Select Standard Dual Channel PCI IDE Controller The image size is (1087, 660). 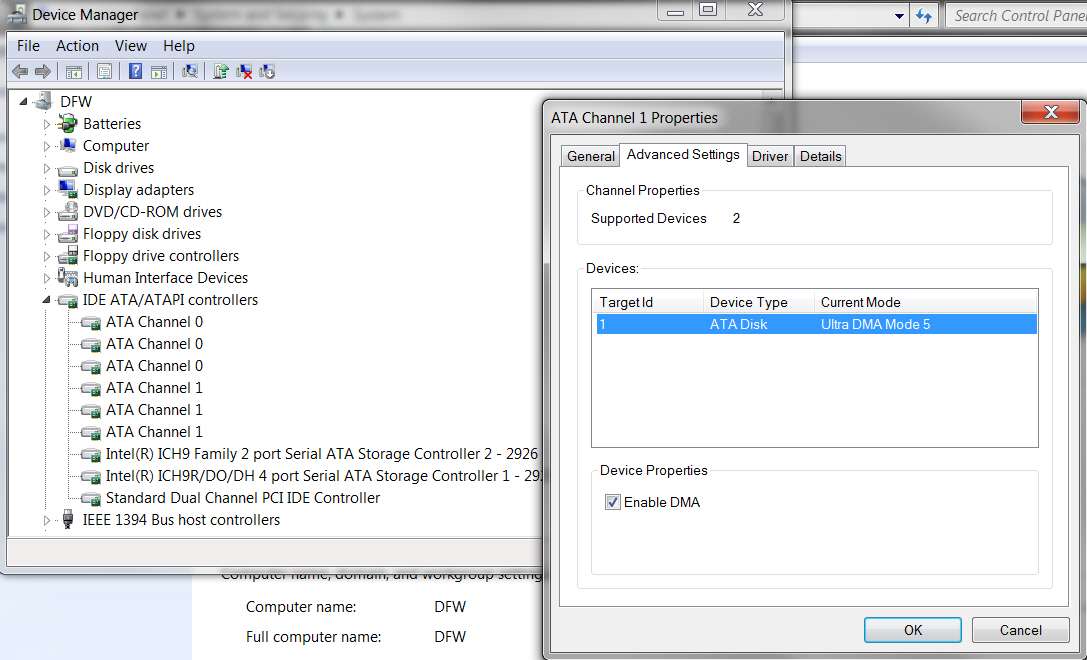242,498
